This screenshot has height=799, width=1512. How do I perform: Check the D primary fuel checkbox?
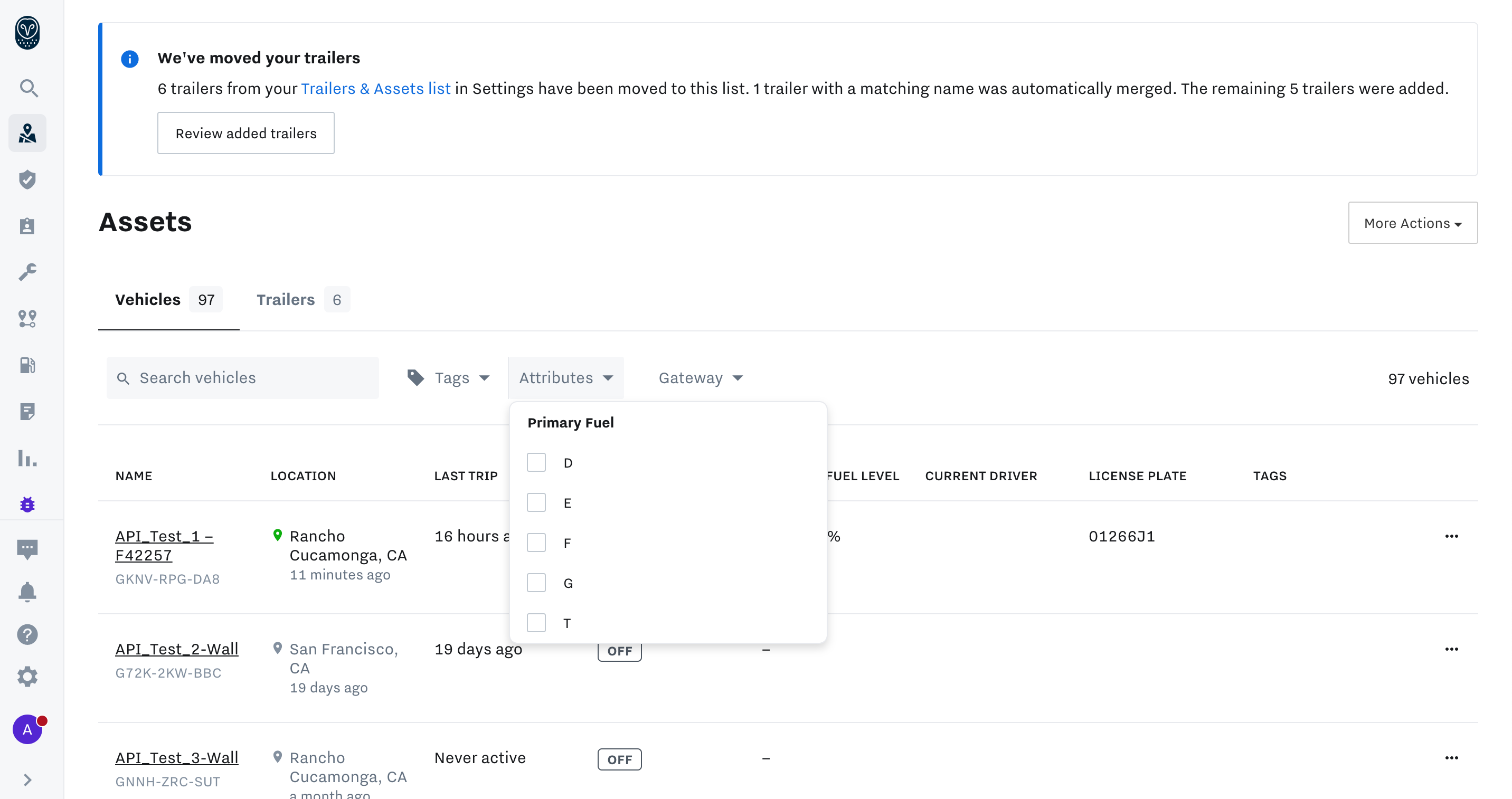(536, 463)
